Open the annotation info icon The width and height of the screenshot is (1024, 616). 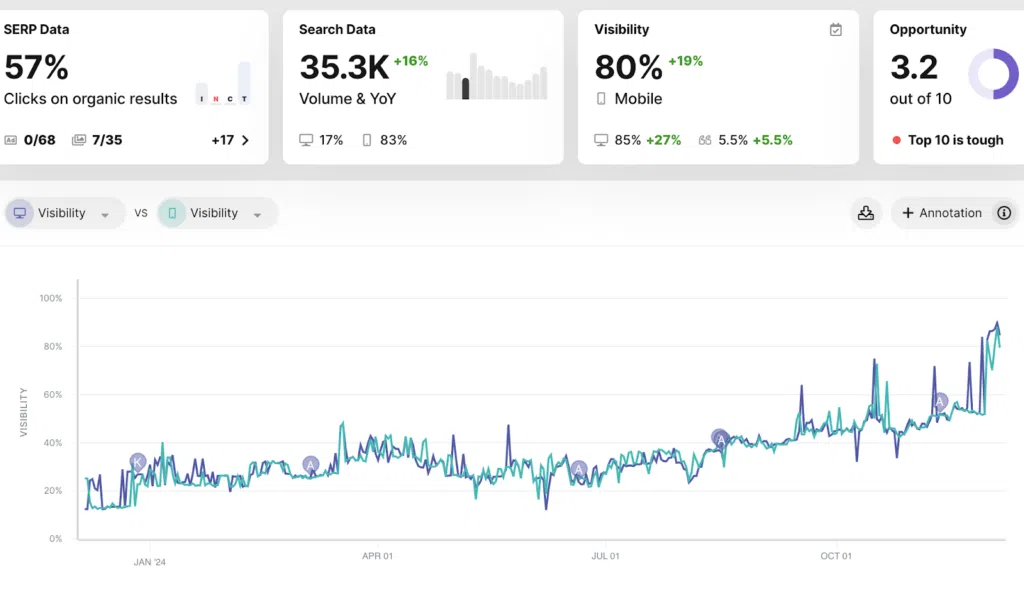click(x=1004, y=213)
